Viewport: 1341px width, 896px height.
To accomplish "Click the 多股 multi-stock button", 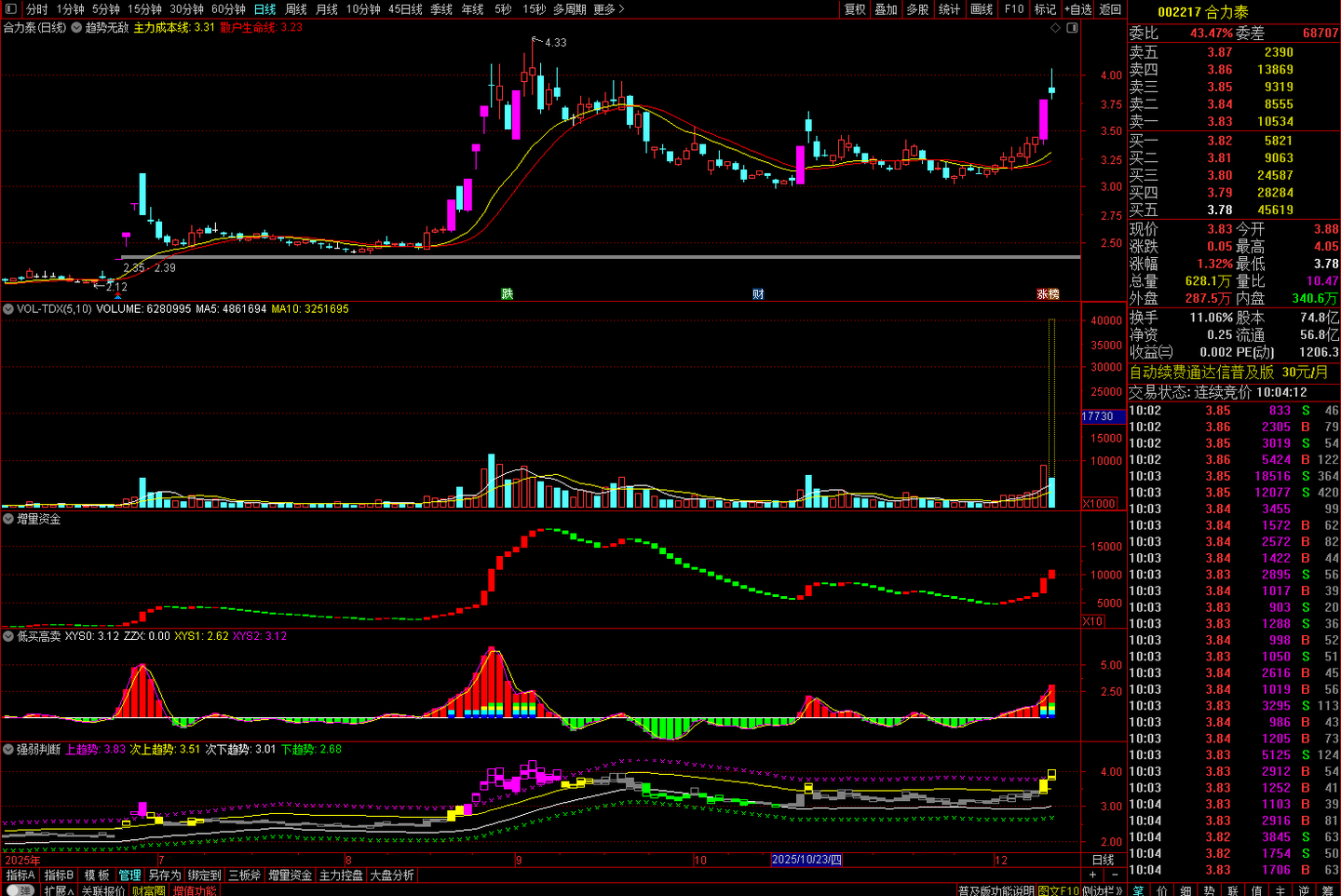I will [x=918, y=9].
